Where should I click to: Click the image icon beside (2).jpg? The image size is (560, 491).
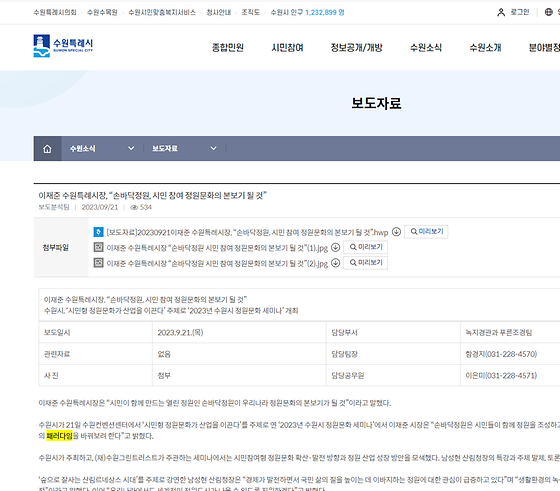[99, 263]
